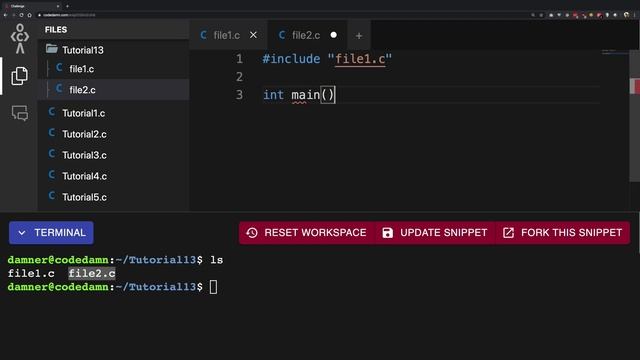Collapse the TERMINAL panel dropdown
640x360 pixels.
click(51, 233)
